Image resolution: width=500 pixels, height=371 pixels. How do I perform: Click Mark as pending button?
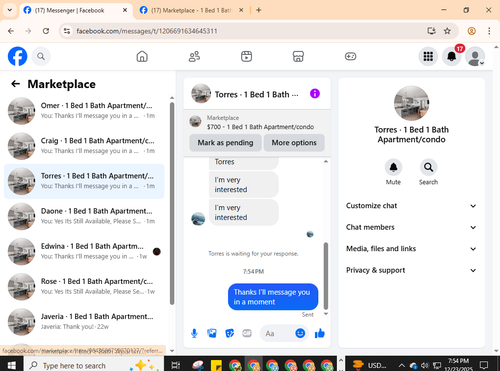click(225, 143)
